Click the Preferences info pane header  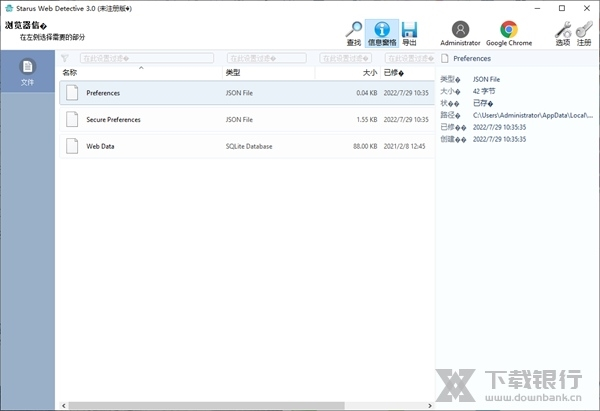click(472, 58)
